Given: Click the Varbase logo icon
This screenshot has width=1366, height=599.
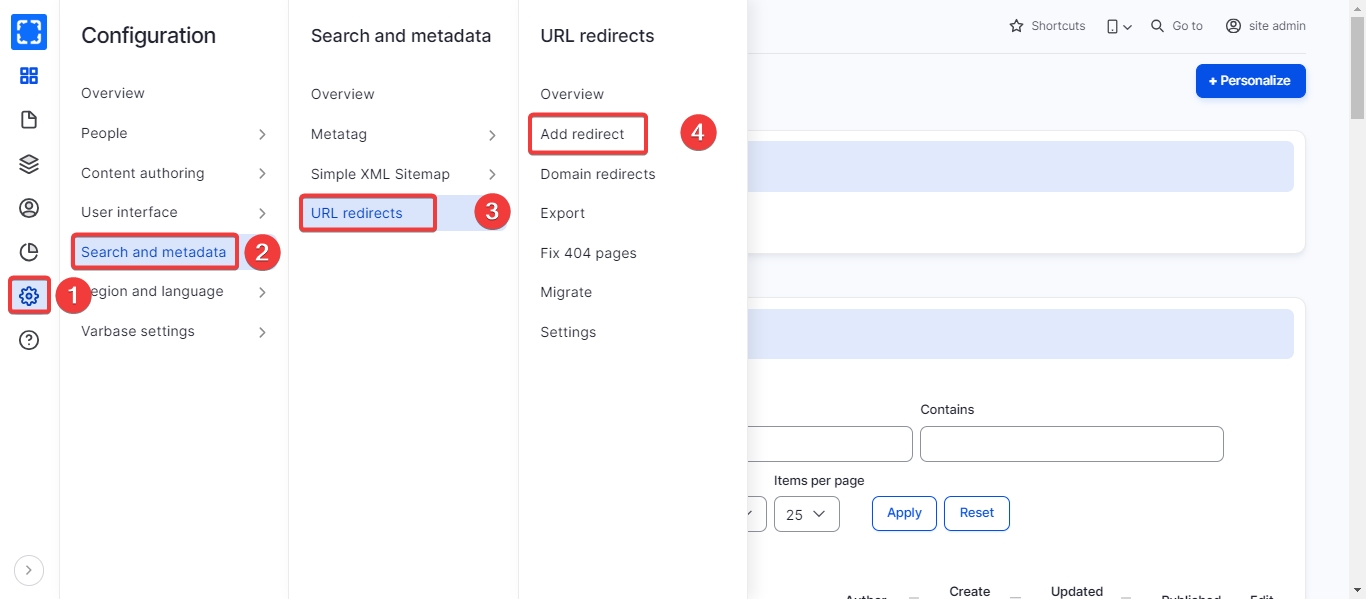Looking at the screenshot, I should pos(29,32).
